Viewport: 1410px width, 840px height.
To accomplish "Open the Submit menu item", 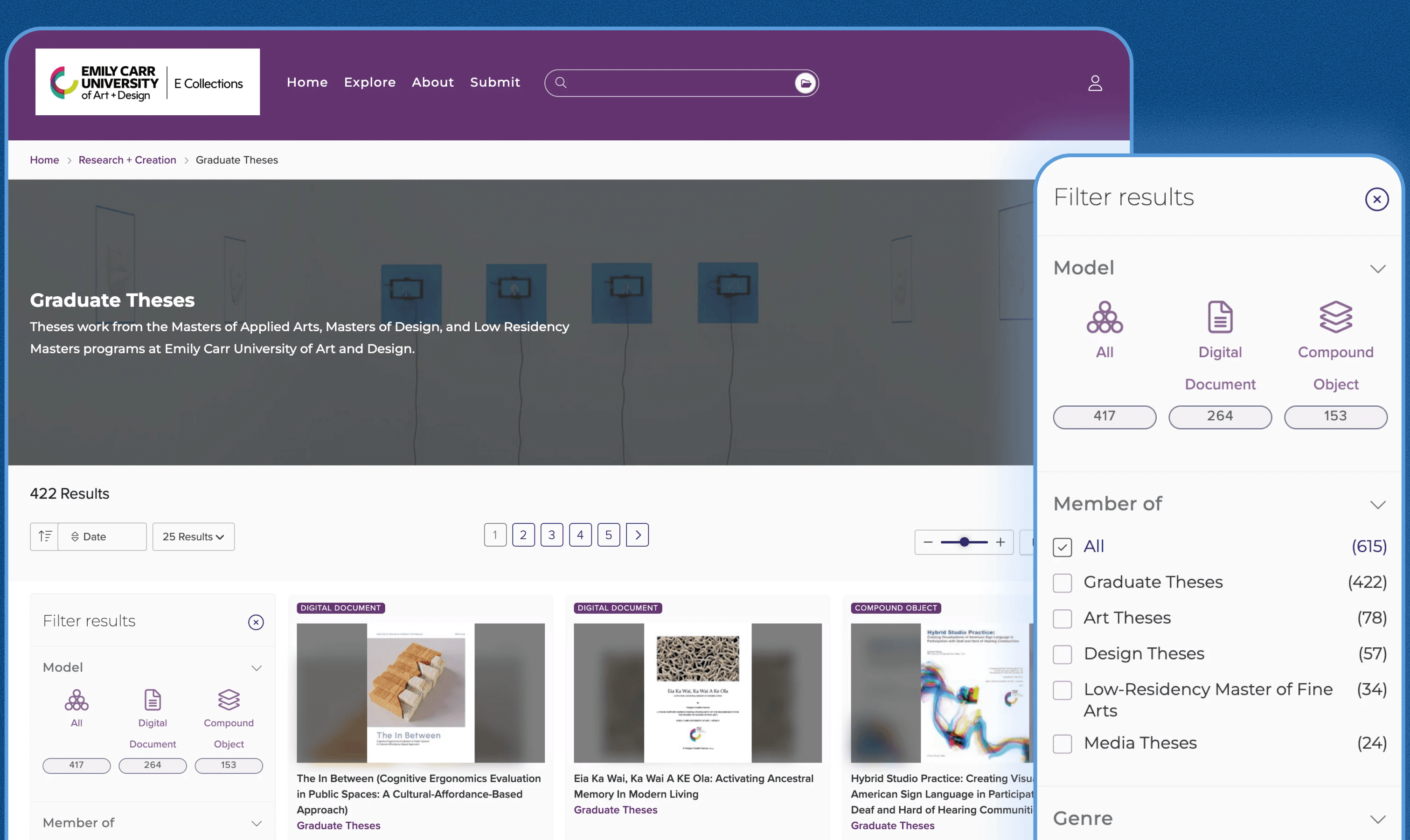I will [x=495, y=83].
